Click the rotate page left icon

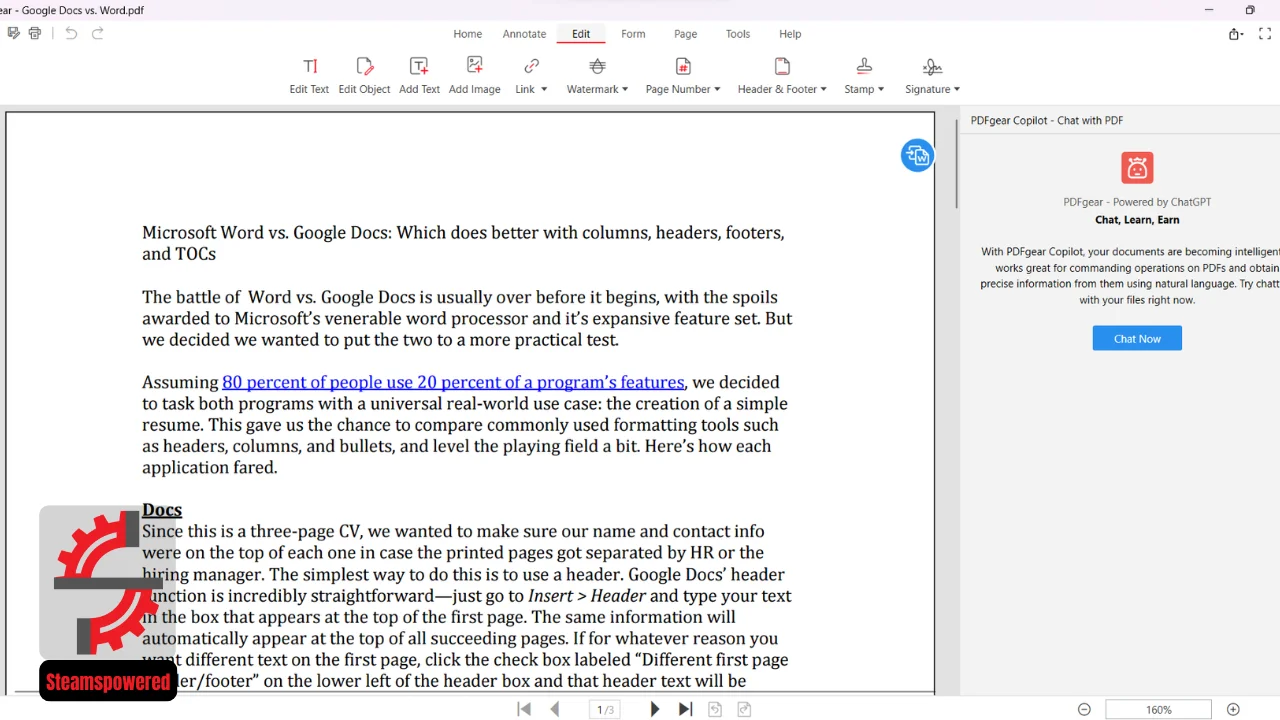(x=715, y=709)
